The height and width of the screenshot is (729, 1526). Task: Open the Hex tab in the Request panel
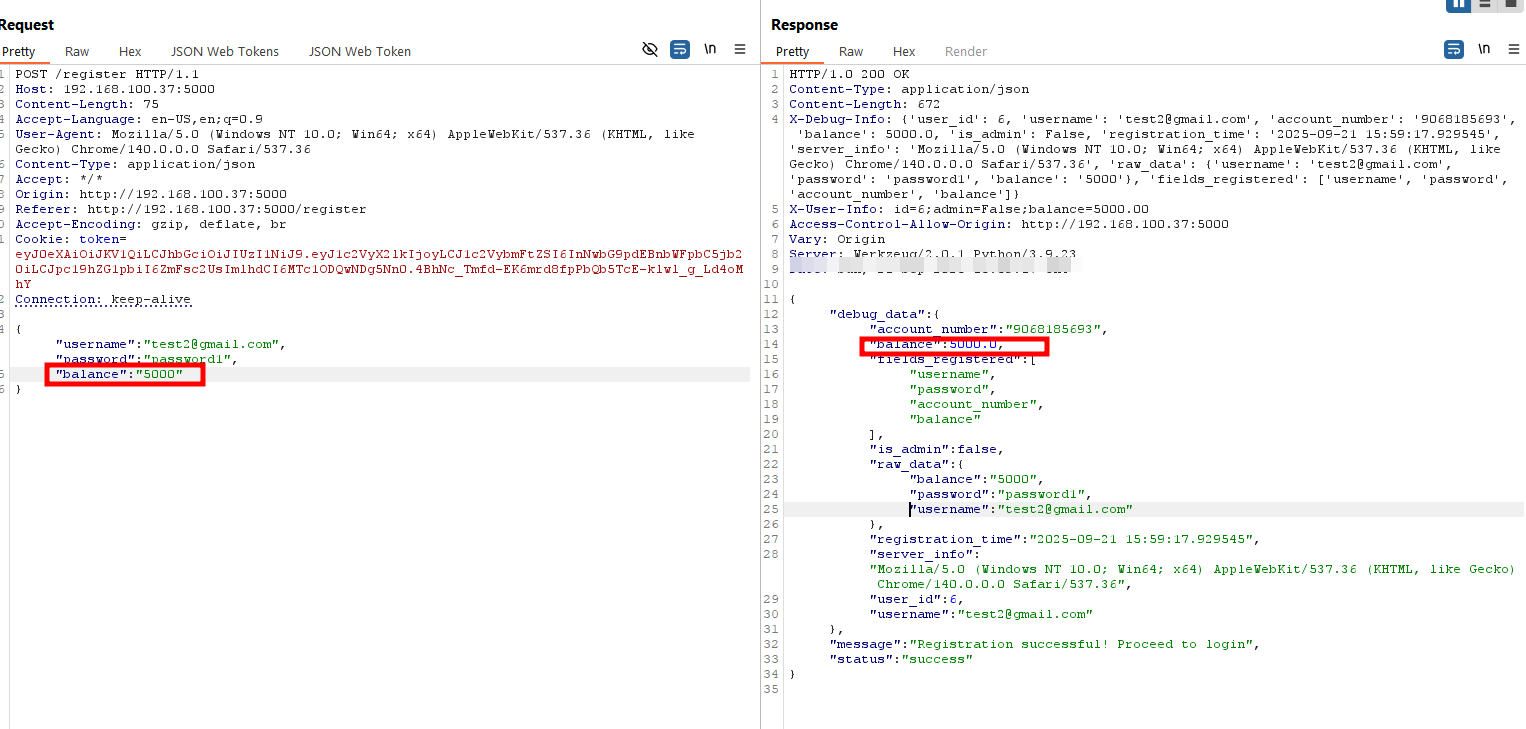(x=130, y=51)
